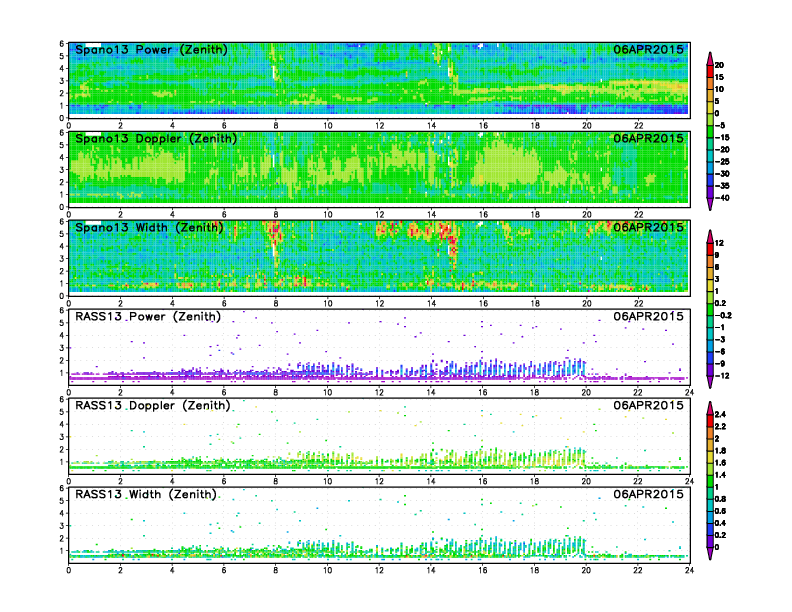Click the "RASS13 Width (Zenith)" panel title

(145, 494)
